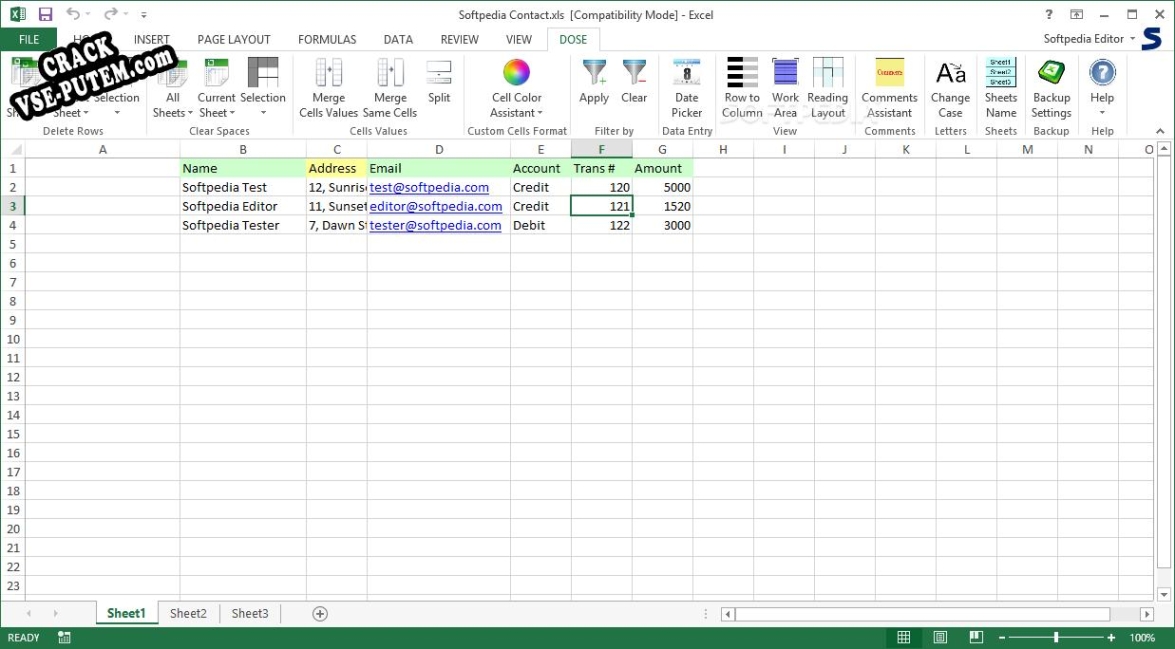
Task: Switch to the Sheet2 worksheet tab
Action: (188, 613)
